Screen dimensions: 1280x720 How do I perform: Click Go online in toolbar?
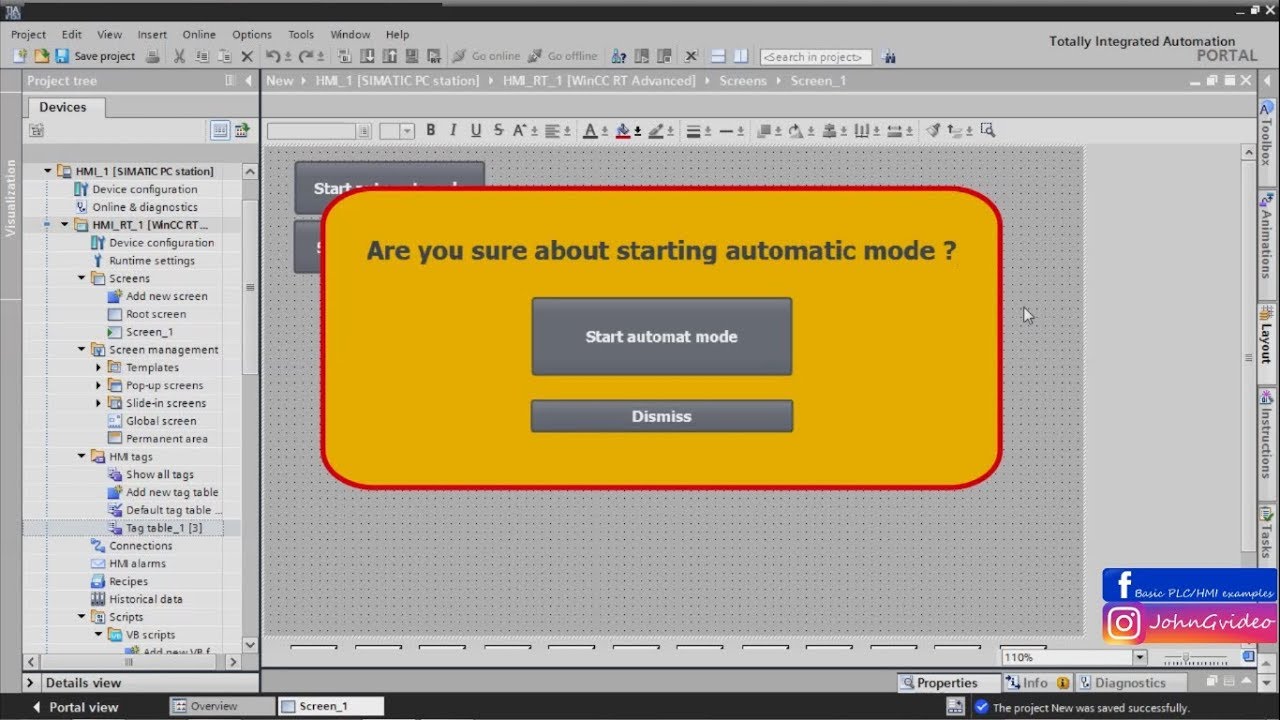click(486, 56)
